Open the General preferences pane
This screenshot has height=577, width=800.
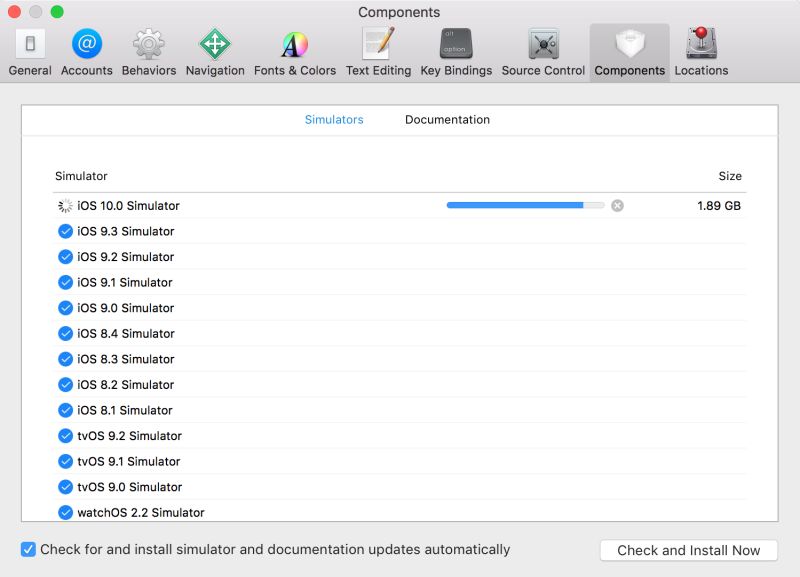[x=30, y=52]
